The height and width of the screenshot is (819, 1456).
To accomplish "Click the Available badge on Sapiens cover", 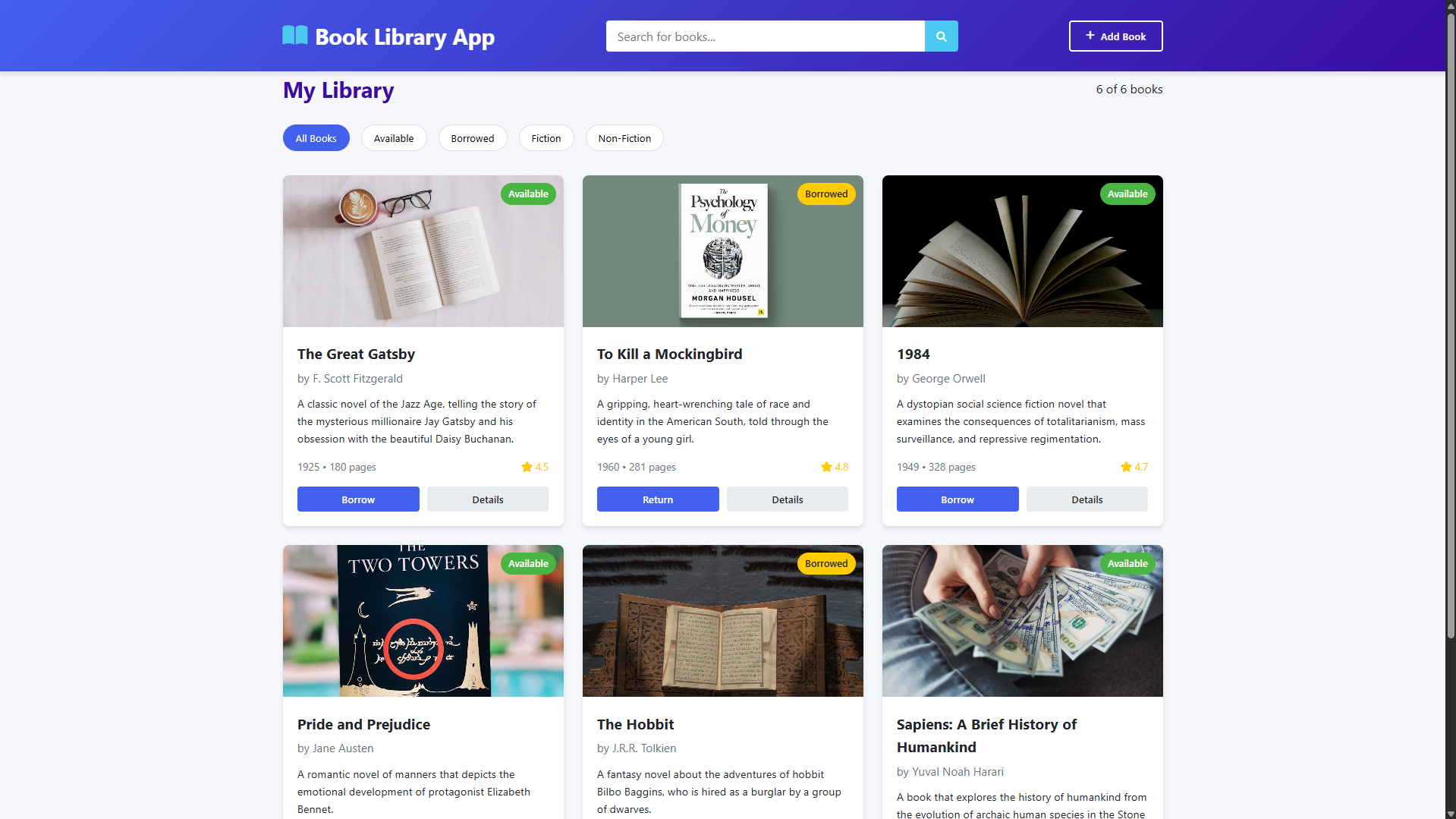I will click(1127, 564).
